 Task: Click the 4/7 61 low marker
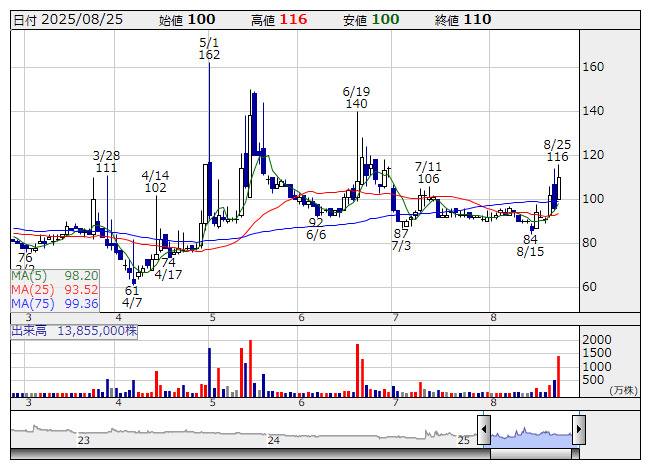[x=132, y=295]
